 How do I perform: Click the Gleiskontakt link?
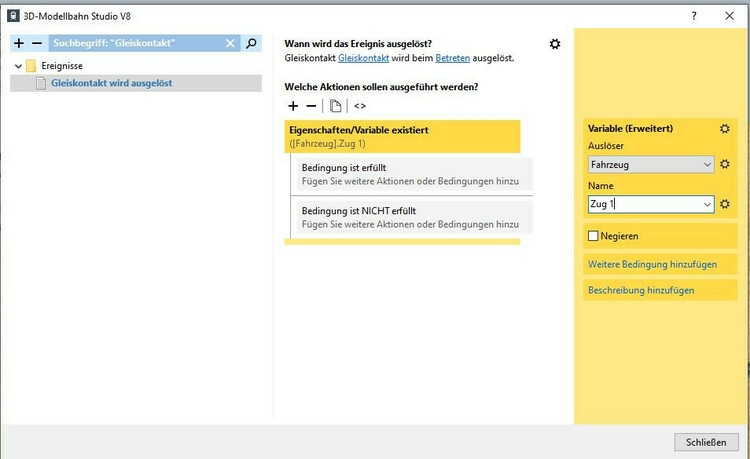364,58
